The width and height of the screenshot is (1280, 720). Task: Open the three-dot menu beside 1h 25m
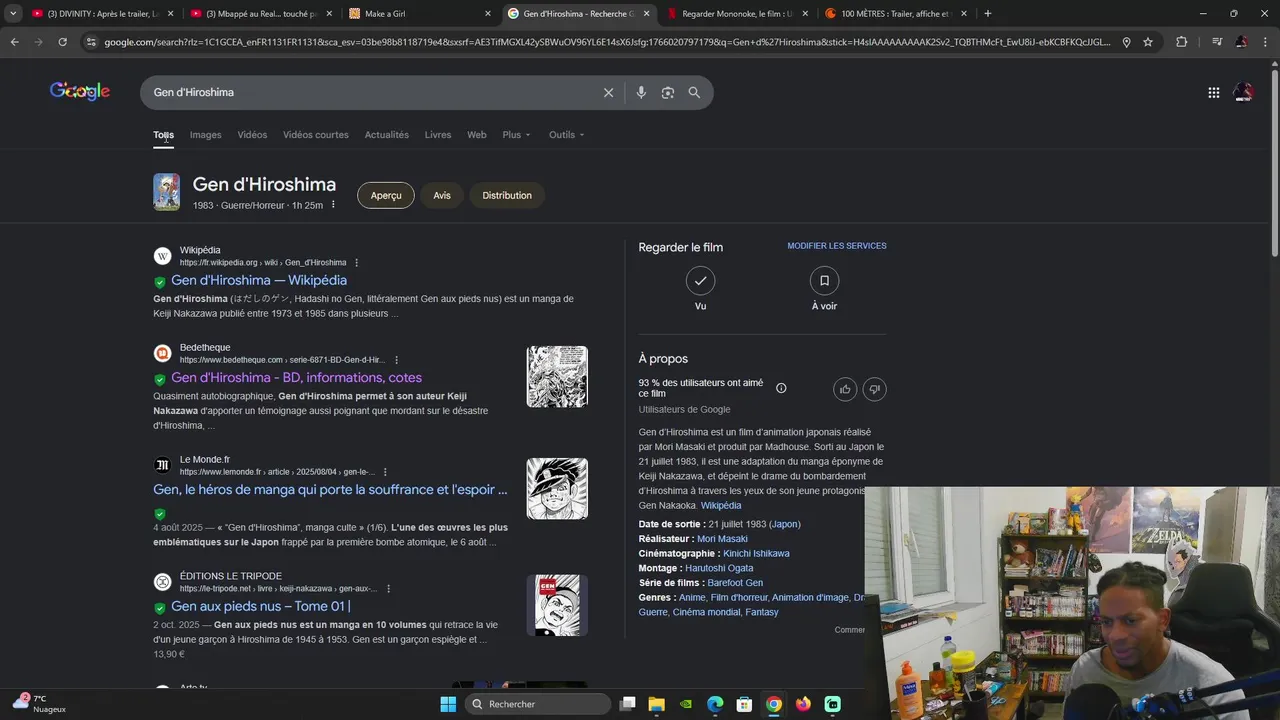tap(333, 205)
